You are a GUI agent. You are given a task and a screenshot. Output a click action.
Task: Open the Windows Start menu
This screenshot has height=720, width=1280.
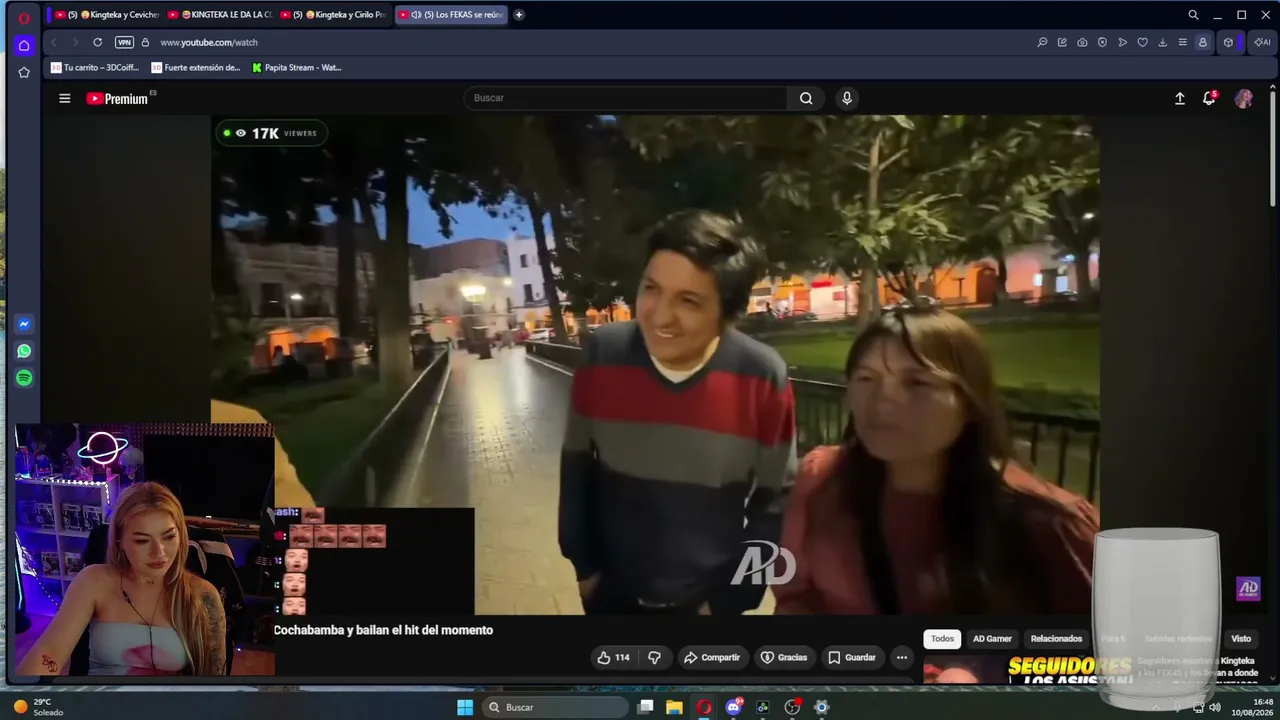click(465, 707)
